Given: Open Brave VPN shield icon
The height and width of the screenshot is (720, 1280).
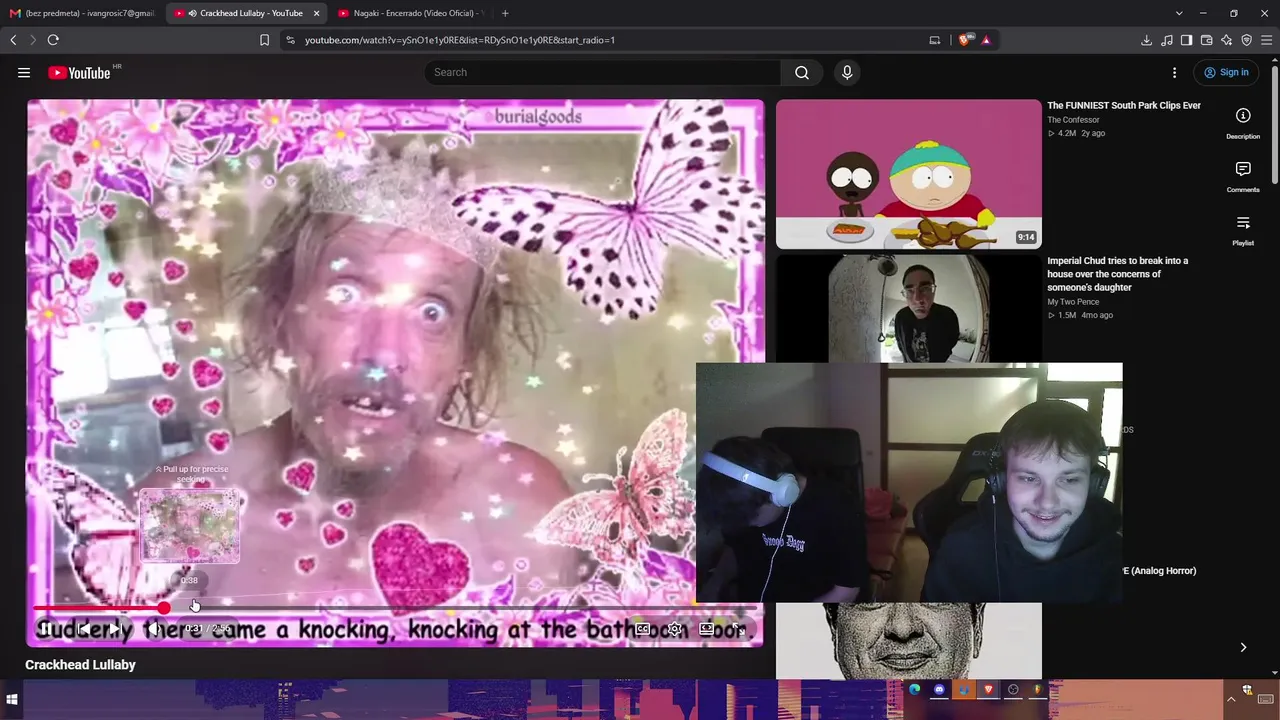Looking at the screenshot, I should point(1246,40).
